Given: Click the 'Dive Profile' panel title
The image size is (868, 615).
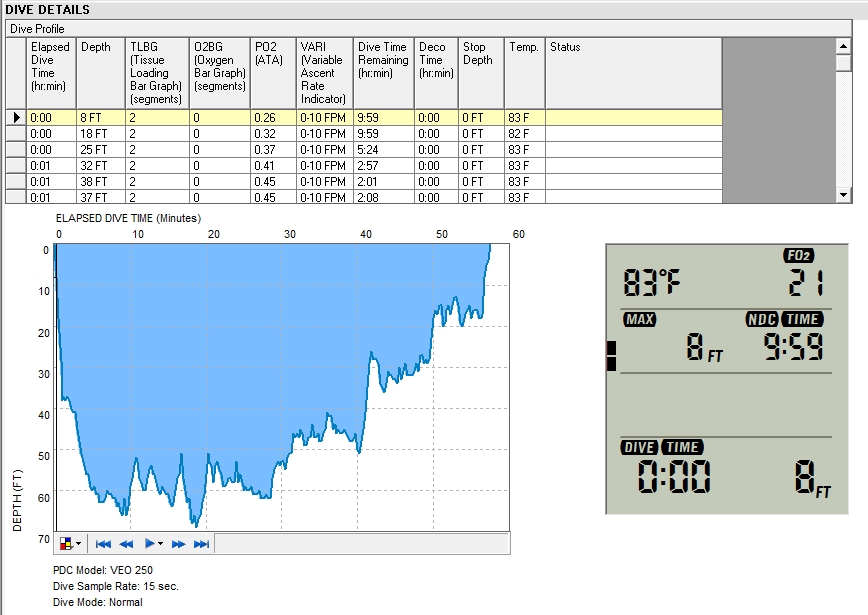Looking at the screenshot, I should 37,29.
